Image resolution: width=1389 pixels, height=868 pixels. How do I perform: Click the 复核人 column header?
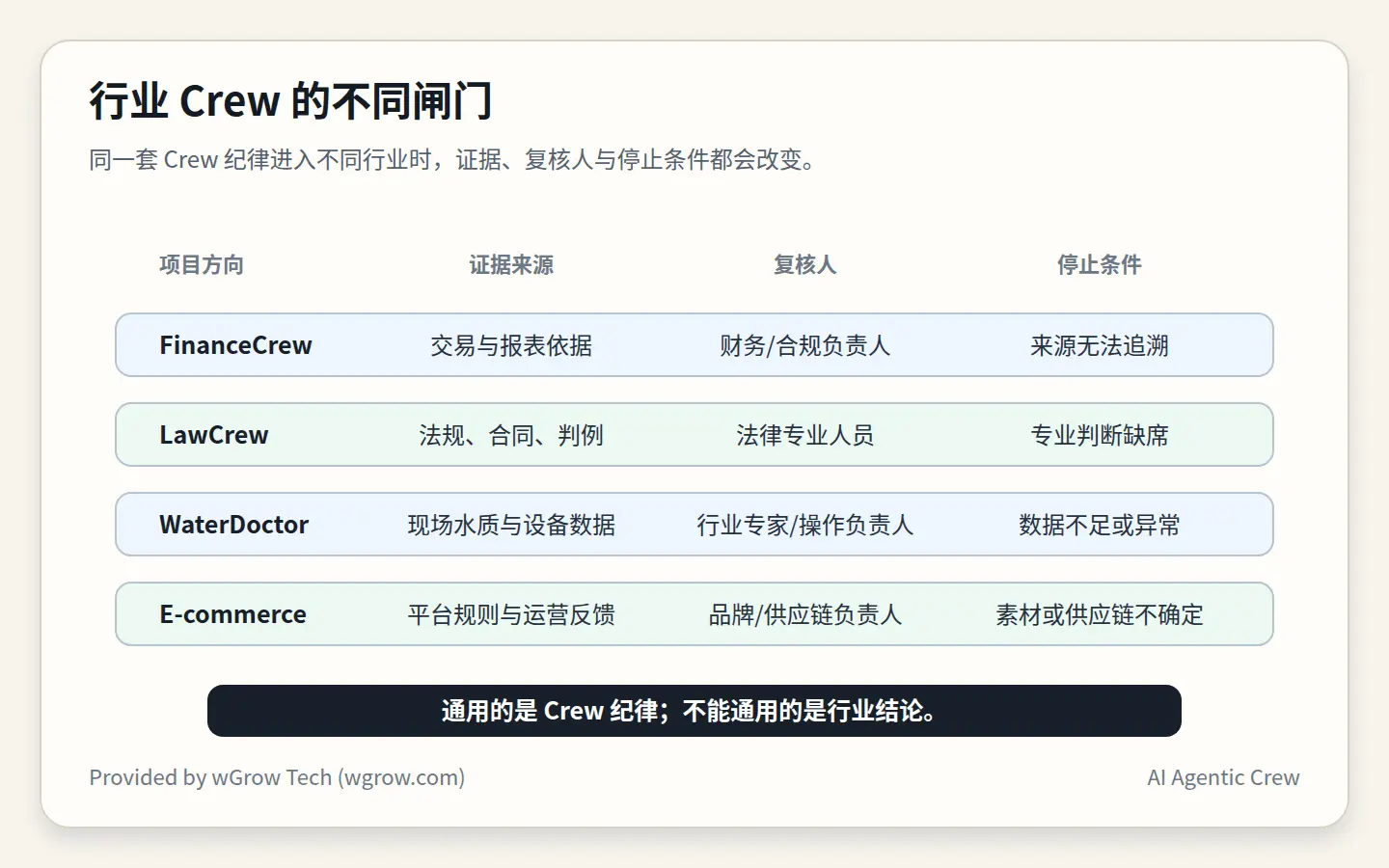click(805, 265)
